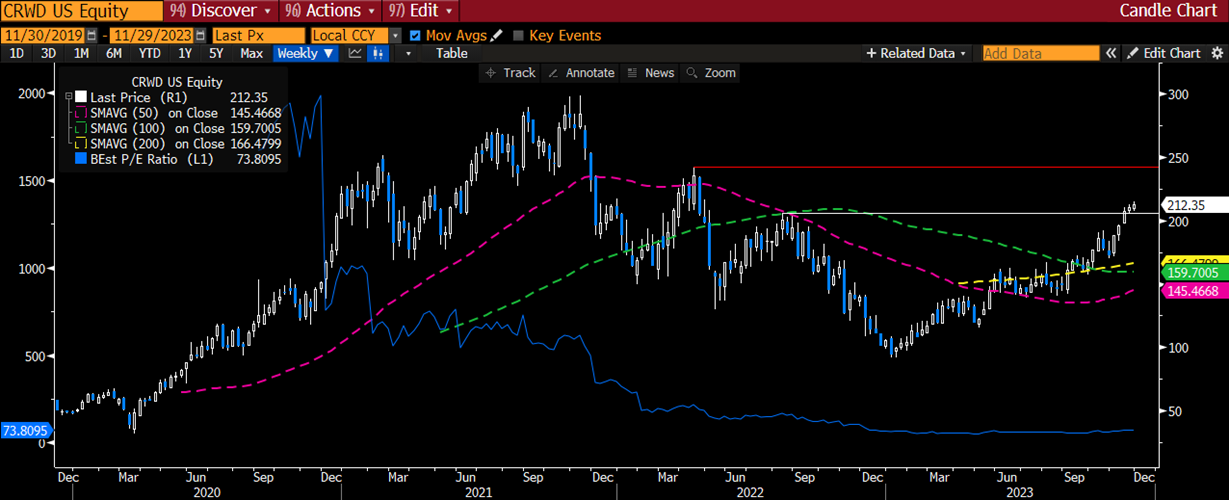Click the 73.8095 P/E axis label
The image size is (1229, 500).
pos(26,429)
